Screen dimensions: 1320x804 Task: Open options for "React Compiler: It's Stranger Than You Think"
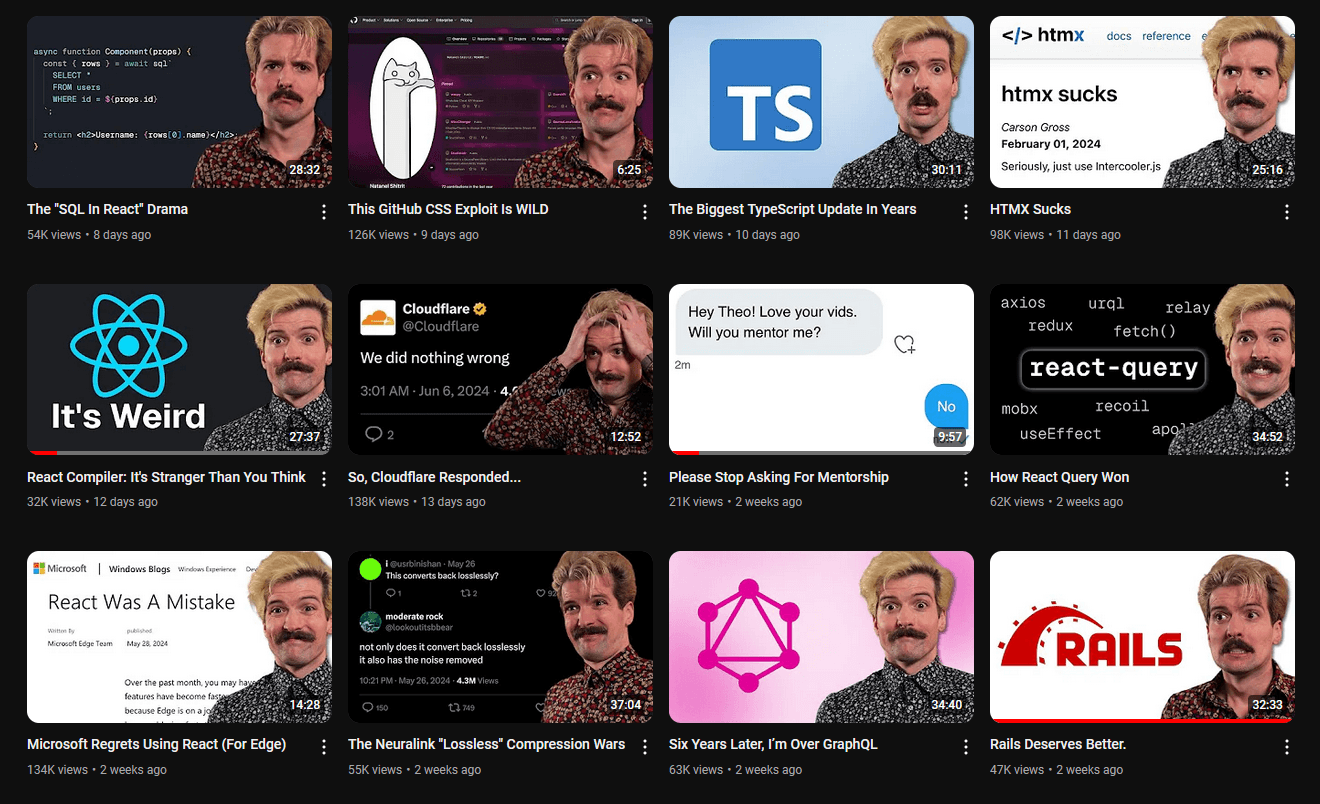click(x=322, y=478)
